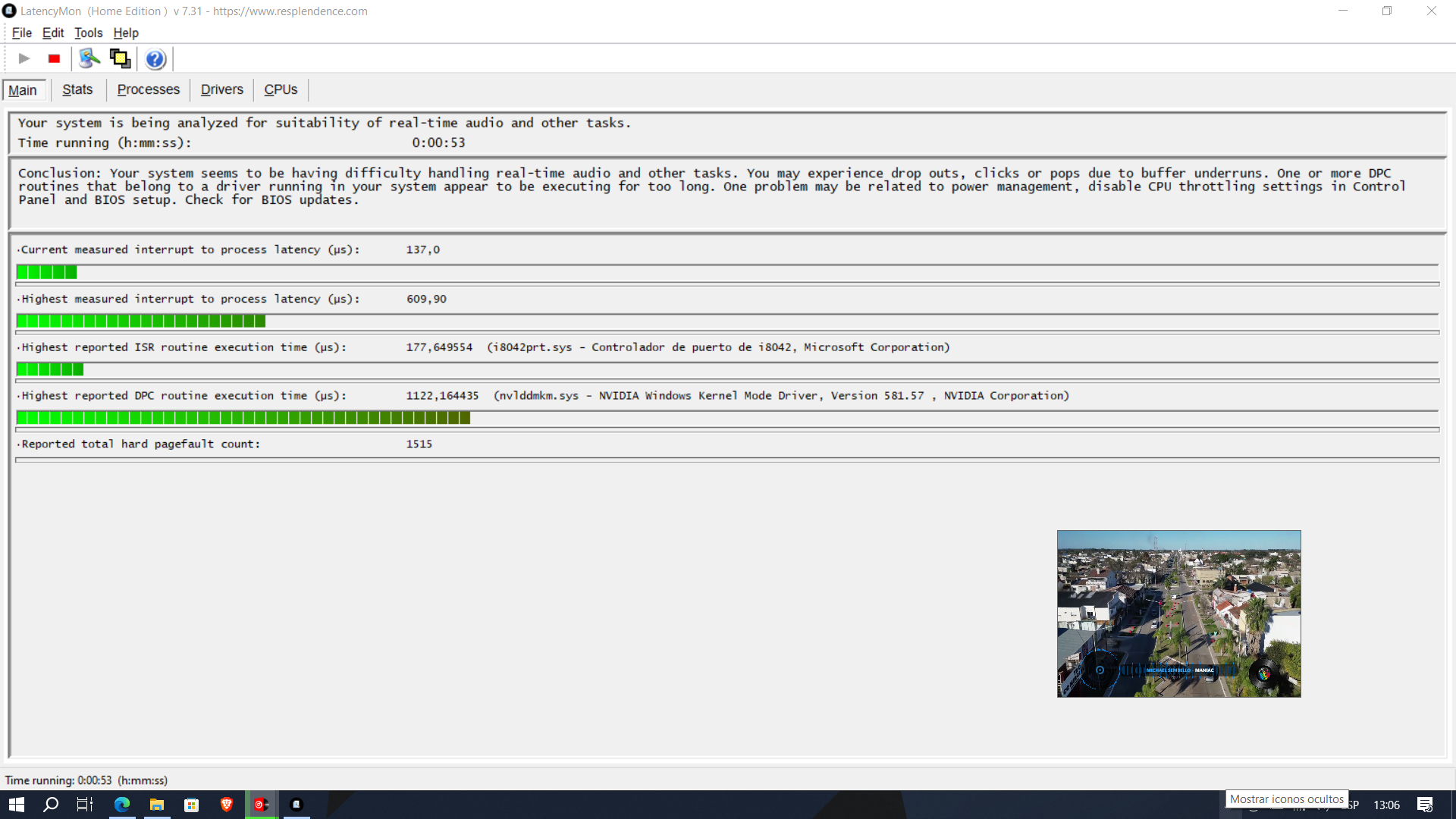
Task: Open the blue Help question icon
Action: click(155, 58)
